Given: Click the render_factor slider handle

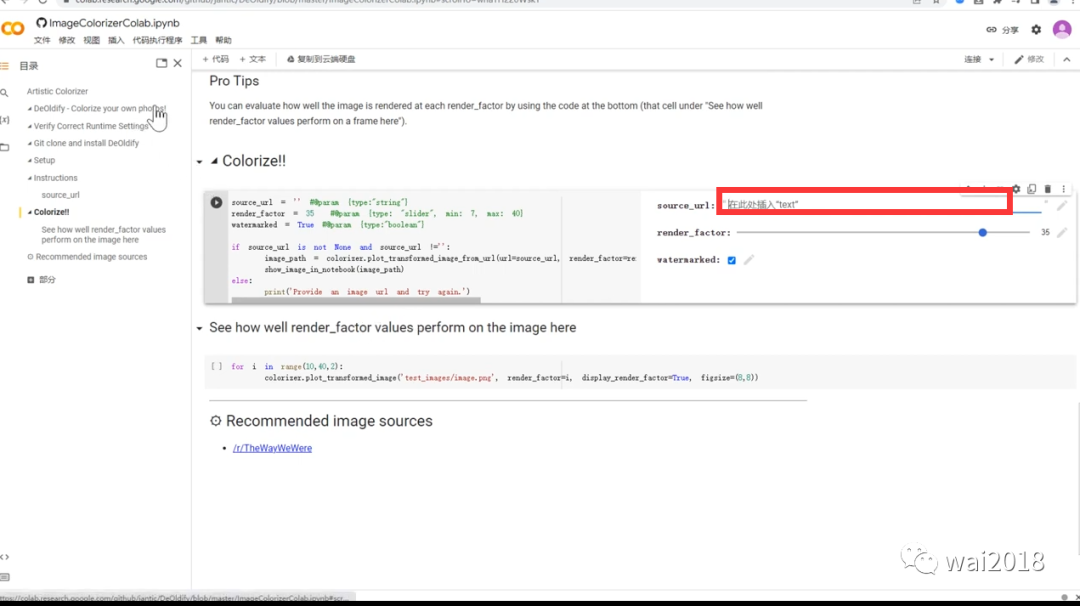Looking at the screenshot, I should pyautogui.click(x=983, y=233).
